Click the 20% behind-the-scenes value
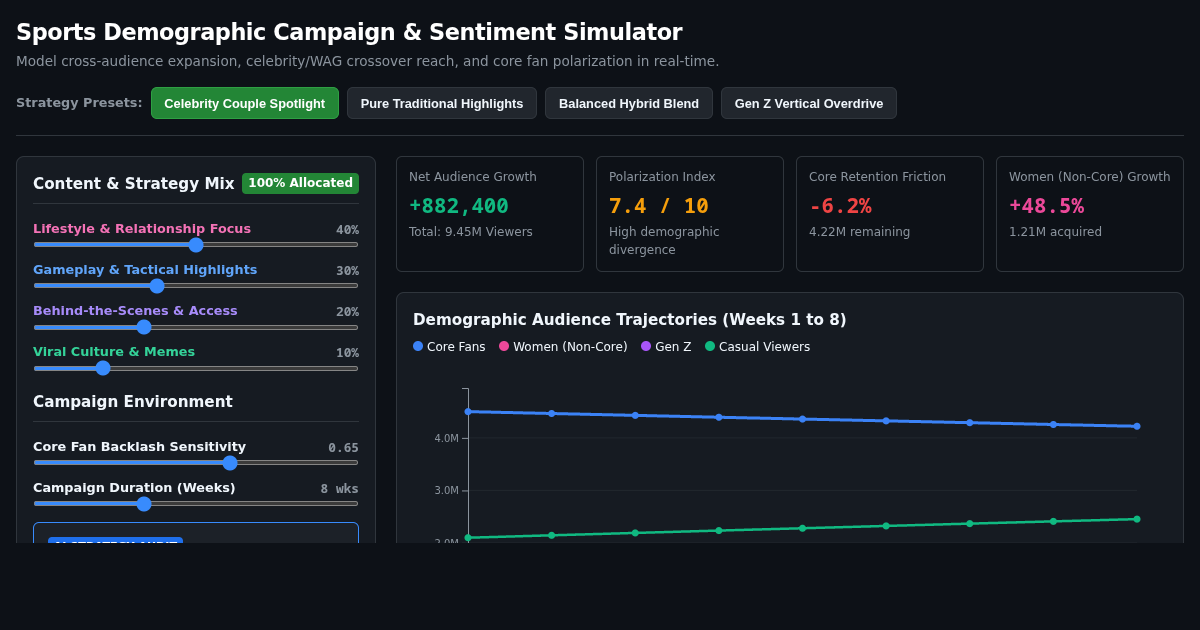1200x630 pixels. pos(347,312)
